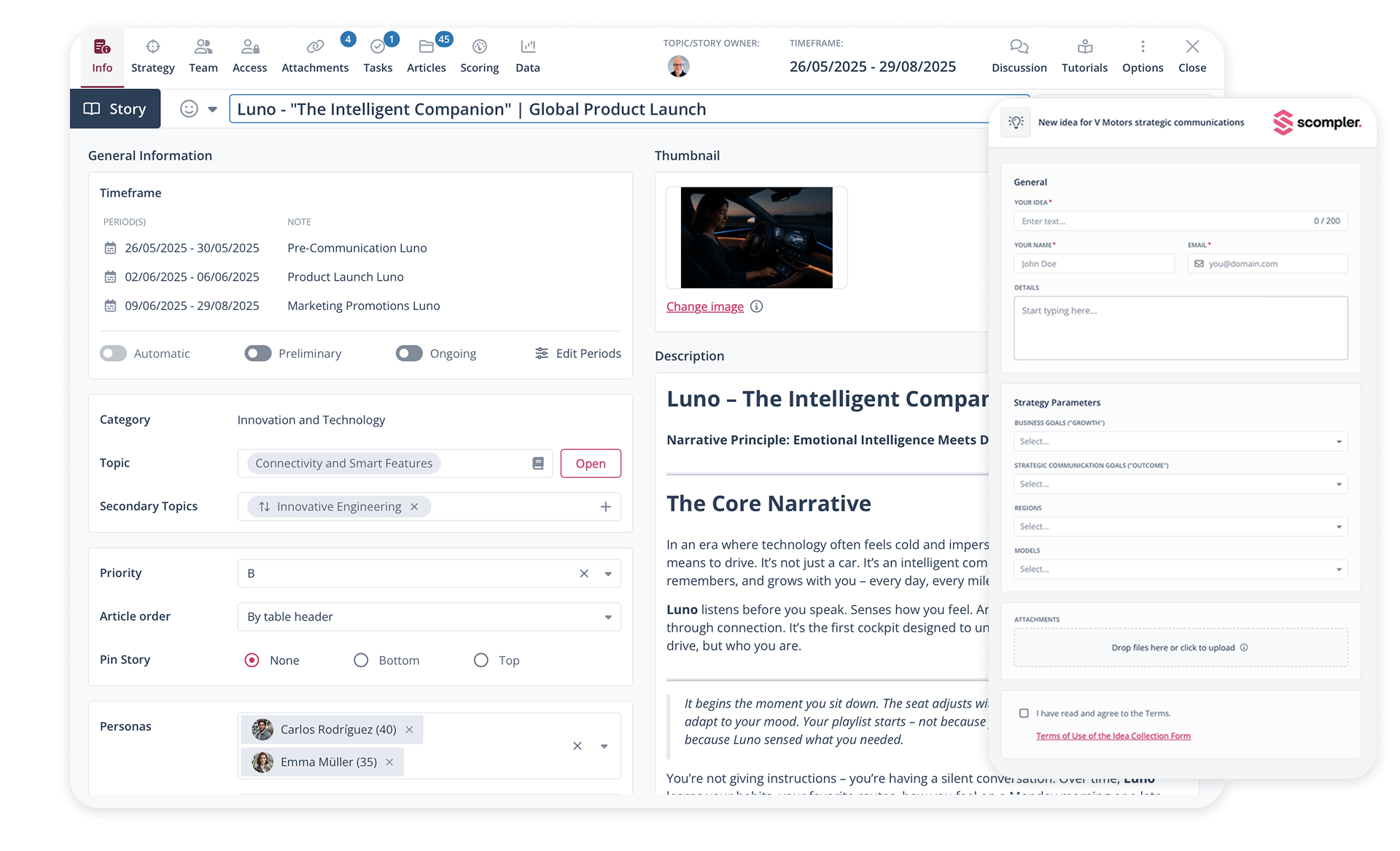Click Edit Periods
The width and height of the screenshot is (1400, 851).
[x=577, y=353]
